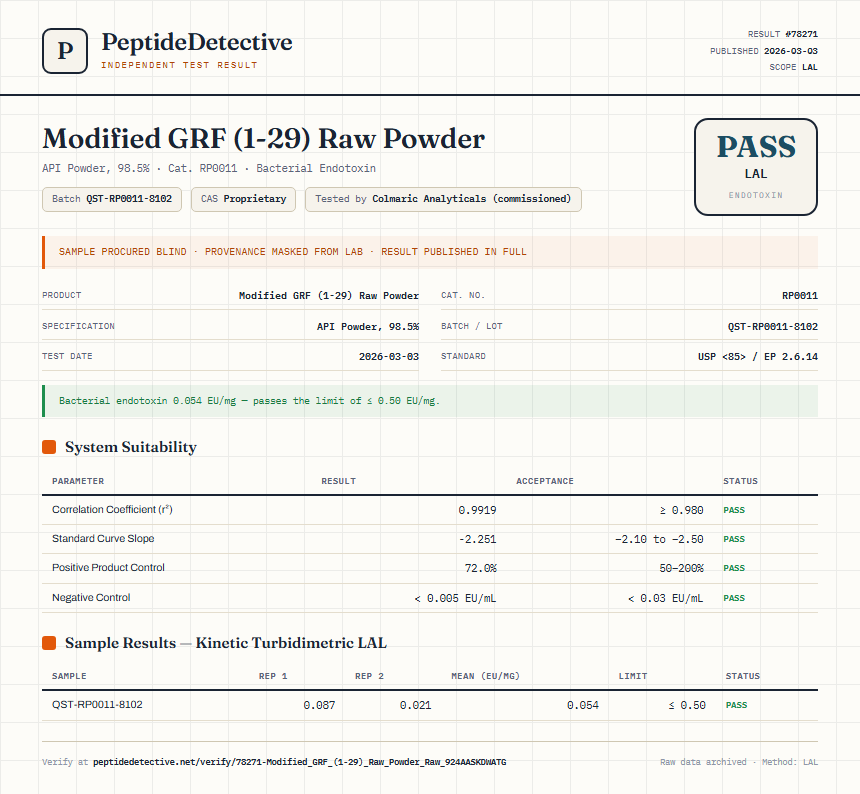This screenshot has width=860, height=794.
Task: Click the Modified GRF (1-29) Raw Powder title
Action: pos(264,138)
